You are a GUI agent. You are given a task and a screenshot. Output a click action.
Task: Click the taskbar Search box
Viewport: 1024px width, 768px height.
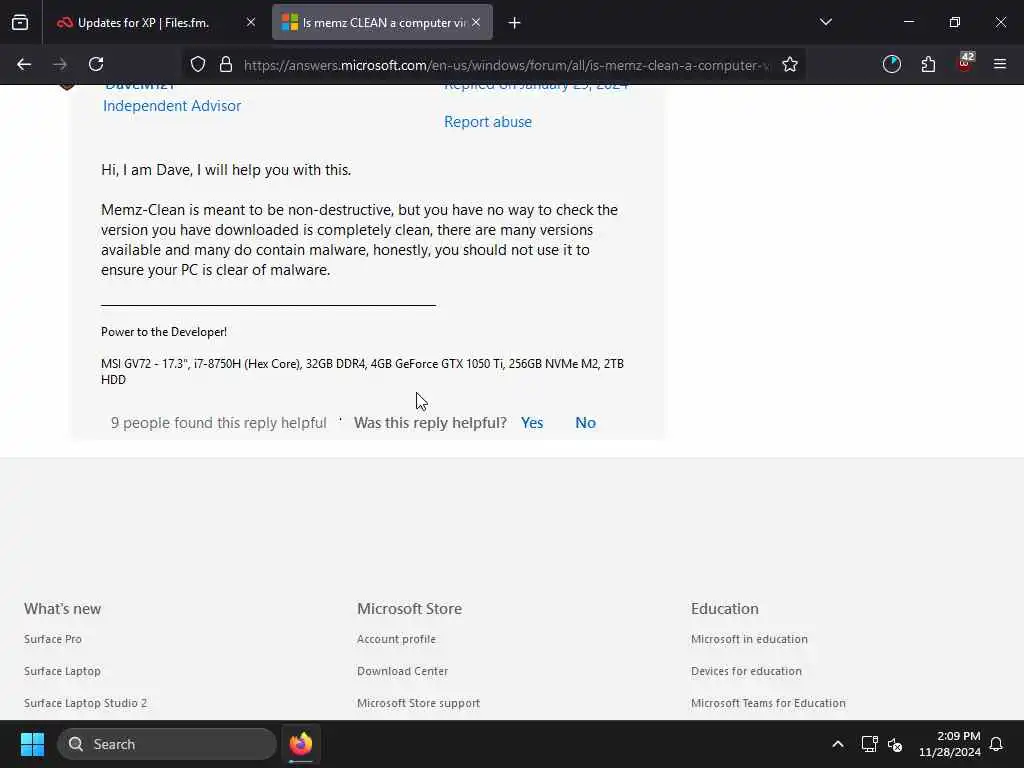(x=167, y=744)
